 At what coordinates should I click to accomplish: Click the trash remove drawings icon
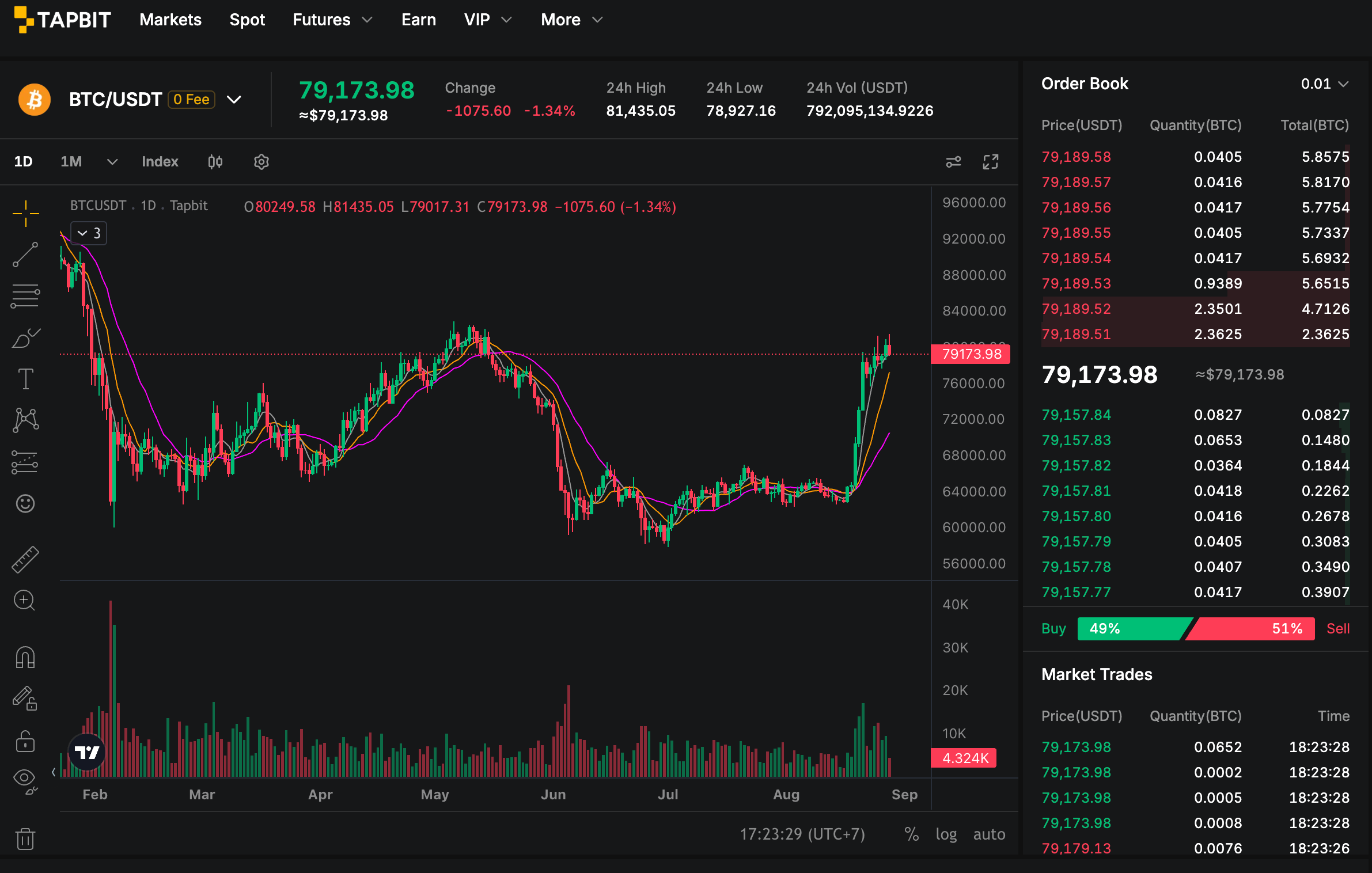[x=25, y=838]
